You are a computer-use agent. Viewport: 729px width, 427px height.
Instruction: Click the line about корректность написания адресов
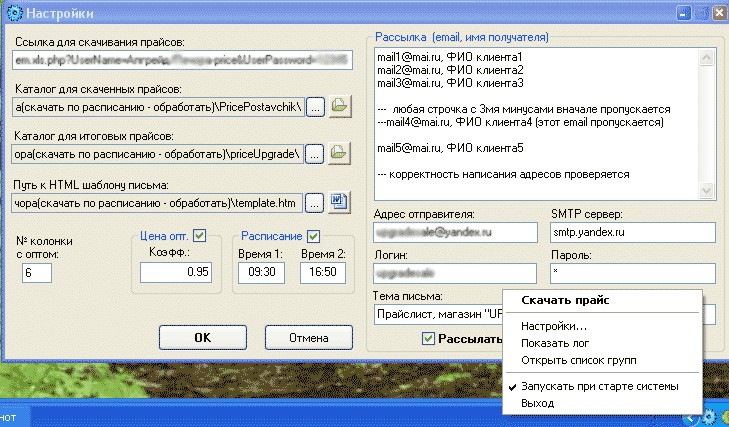(x=504, y=174)
